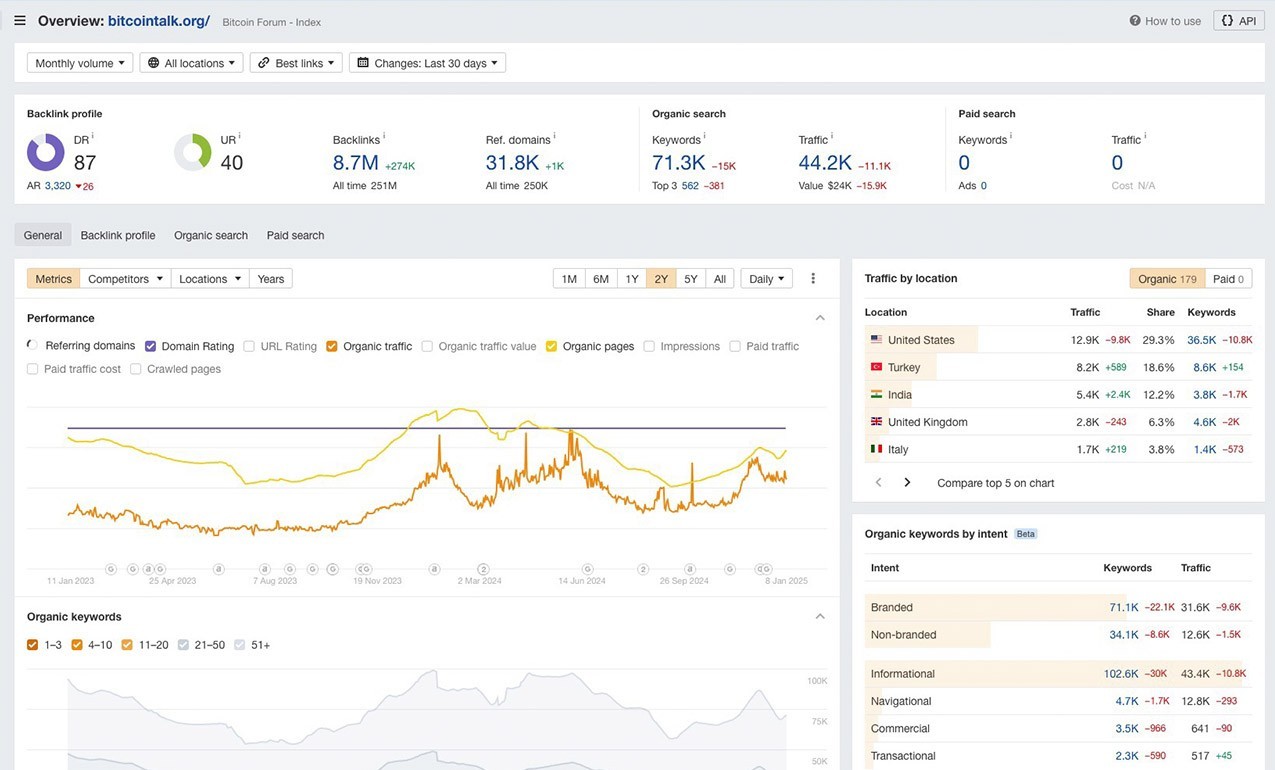Select the 1M time range
The width and height of the screenshot is (1275, 770).
click(569, 279)
